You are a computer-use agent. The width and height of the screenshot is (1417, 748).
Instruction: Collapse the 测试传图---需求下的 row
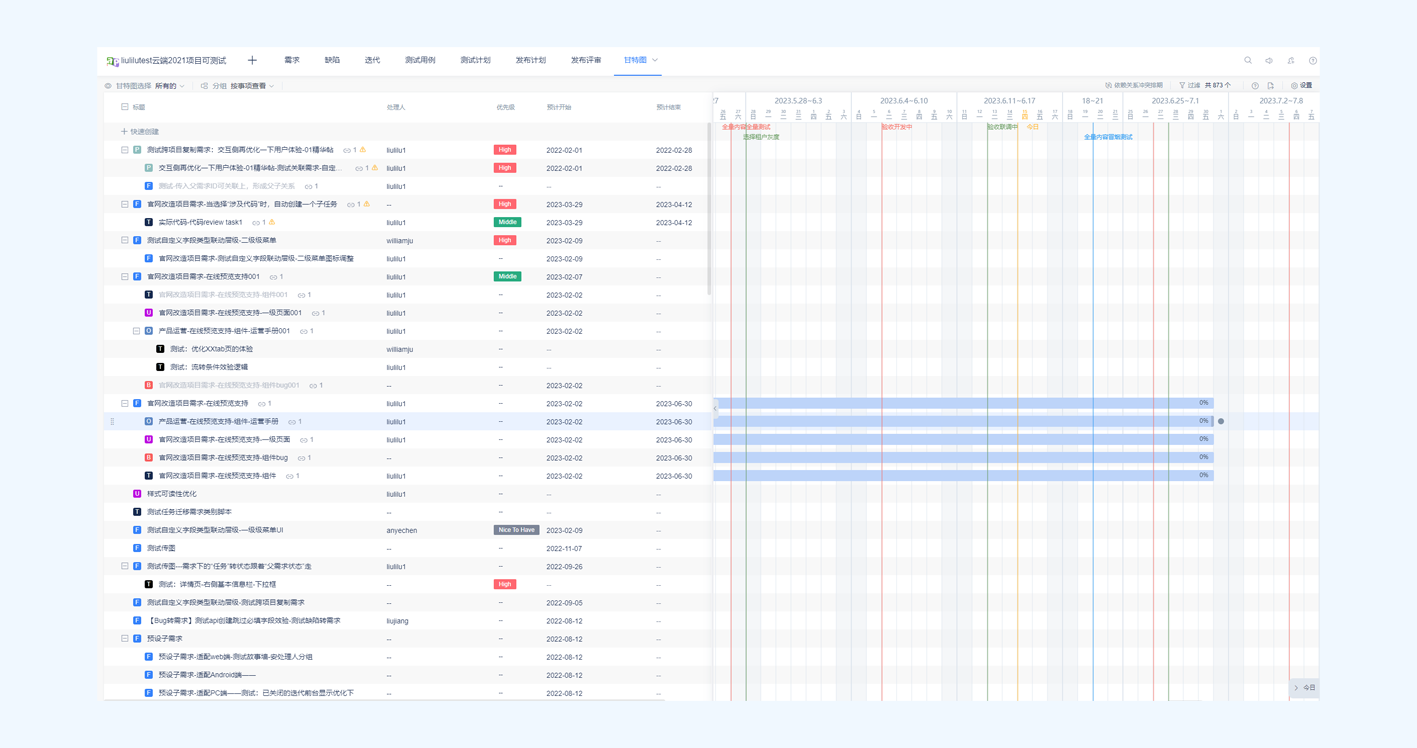point(125,566)
